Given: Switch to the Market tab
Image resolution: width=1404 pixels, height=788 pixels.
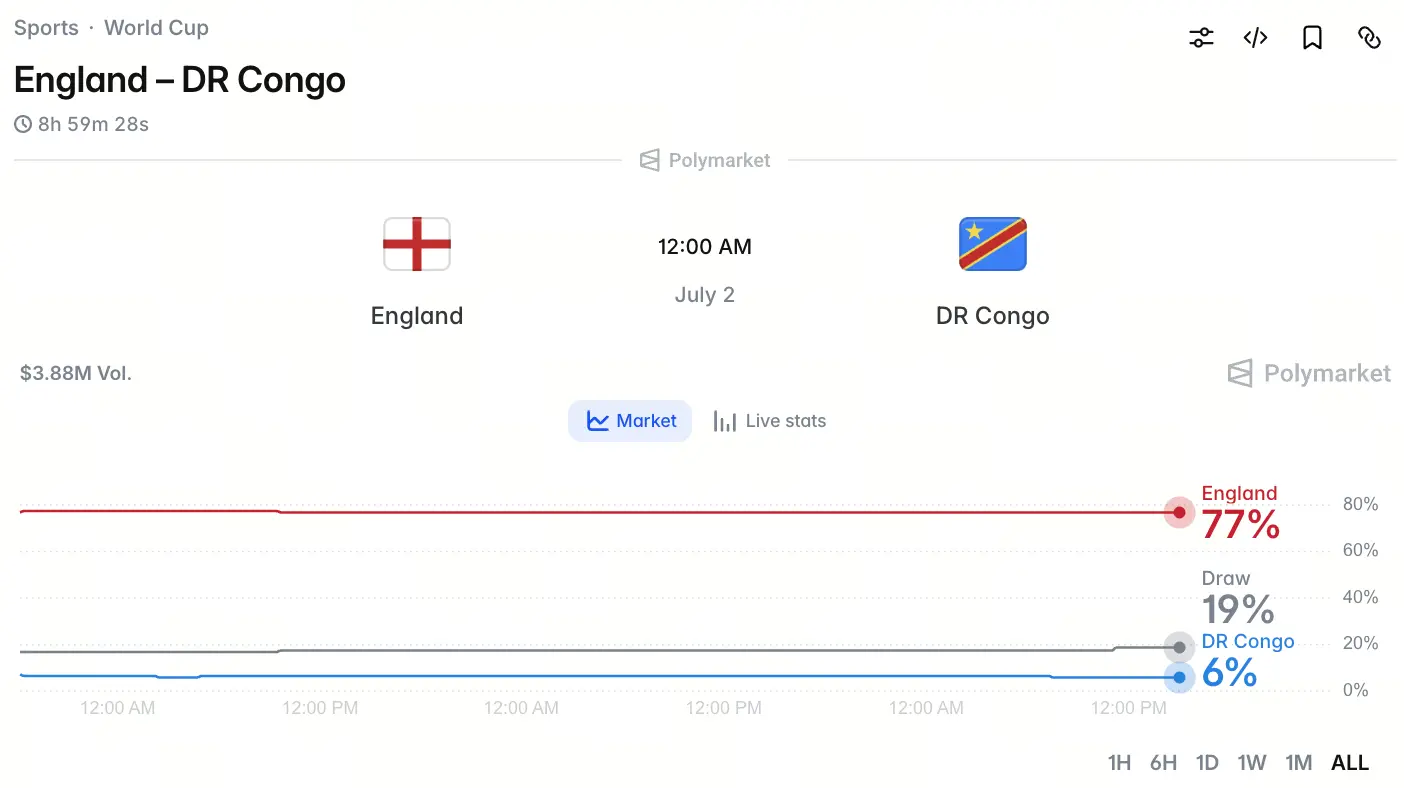Looking at the screenshot, I should coord(630,421).
